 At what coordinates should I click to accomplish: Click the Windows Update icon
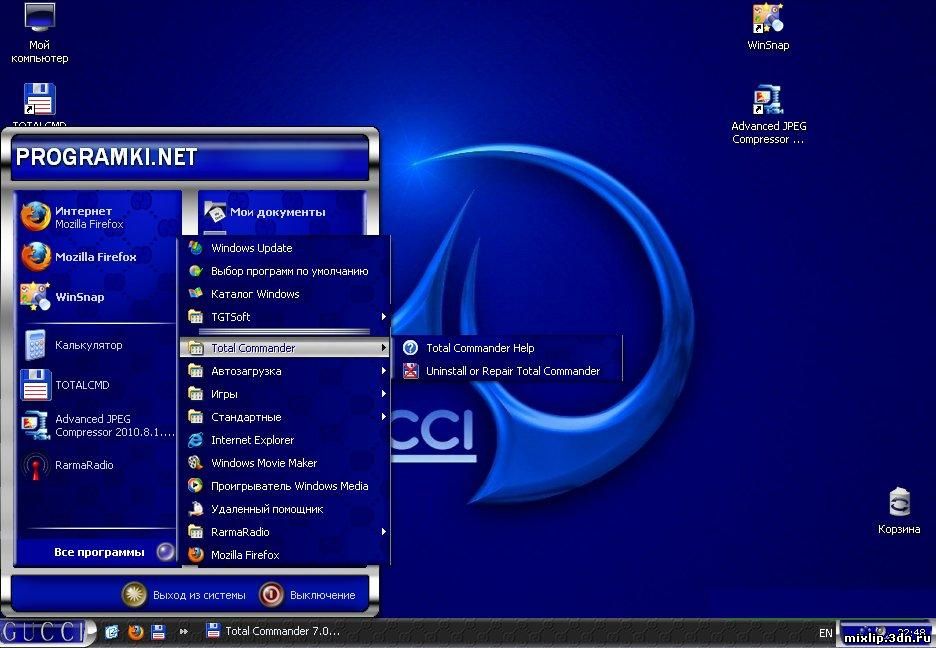tap(195, 248)
